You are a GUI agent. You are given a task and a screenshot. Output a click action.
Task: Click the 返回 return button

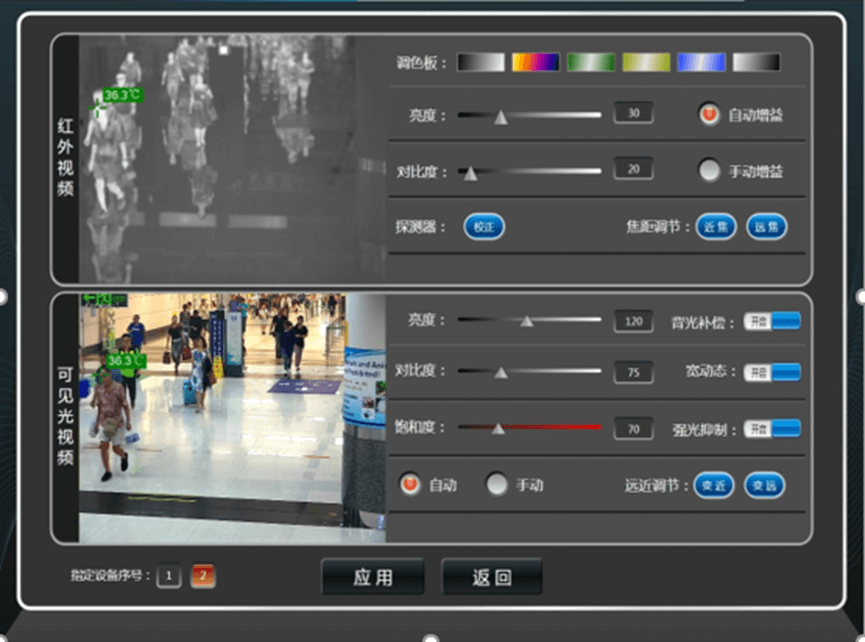[491, 577]
